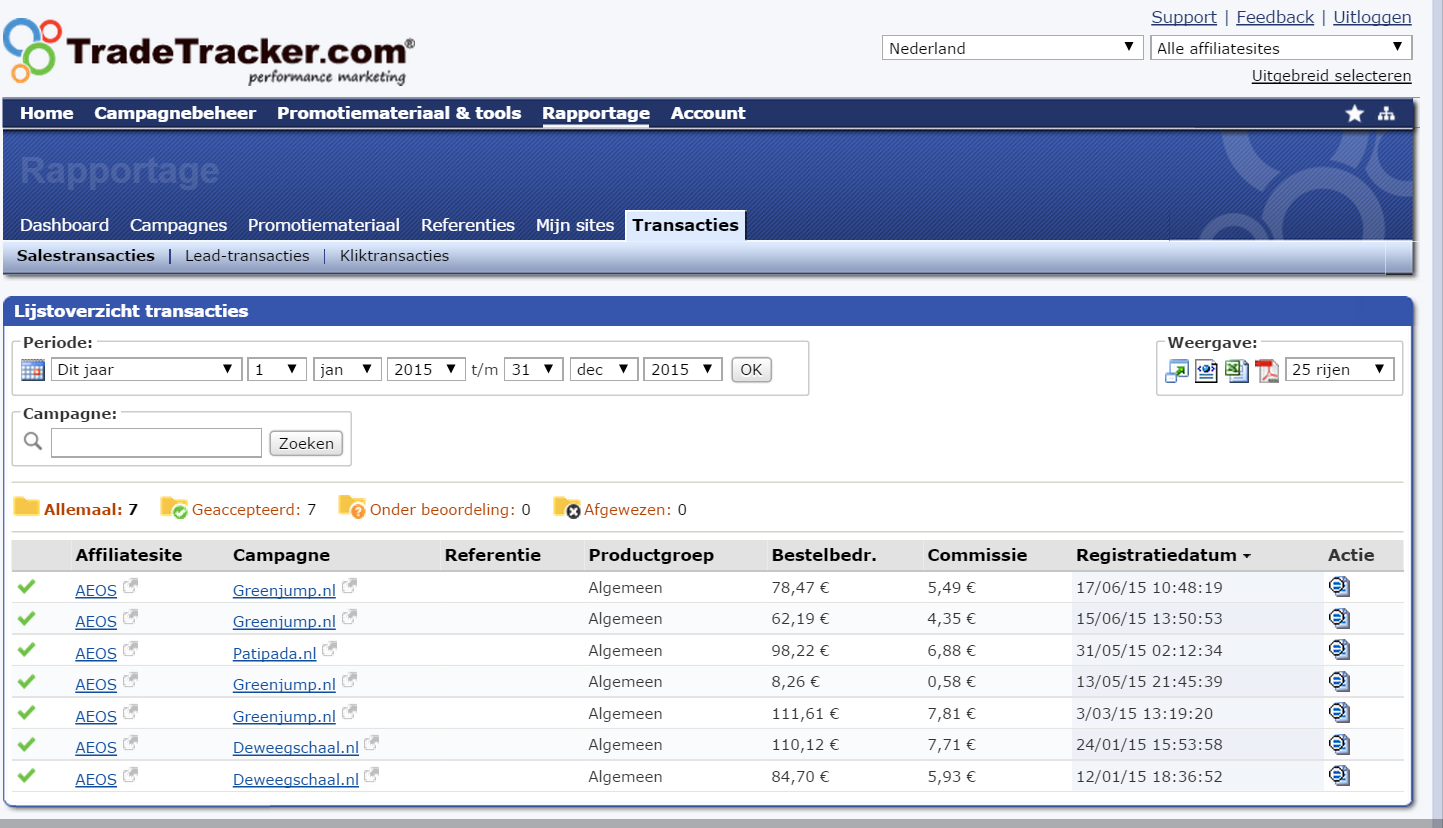
Task: Click external-link icon beside Greenjump.nl in 13/05/15 row
Action: (x=349, y=680)
